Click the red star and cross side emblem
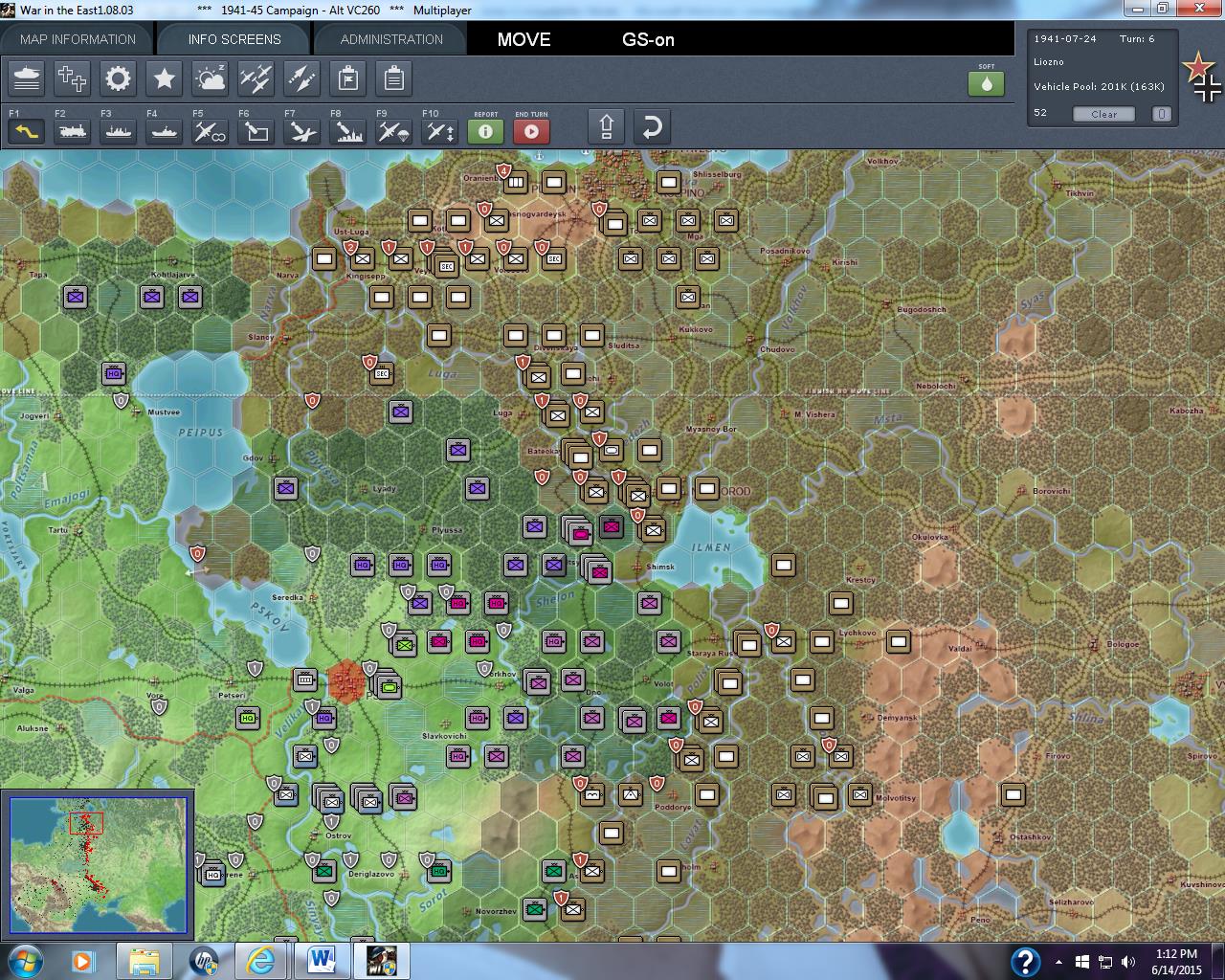 [1202, 77]
